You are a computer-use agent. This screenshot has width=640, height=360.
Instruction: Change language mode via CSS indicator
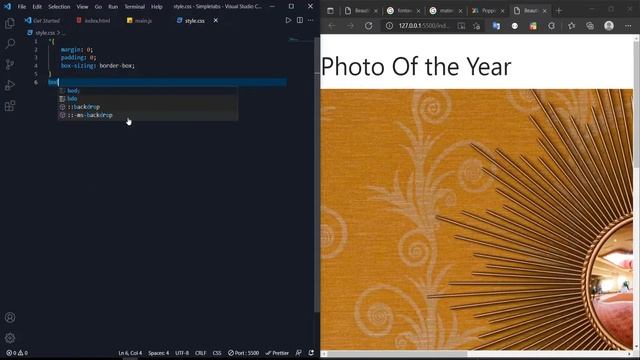coord(217,353)
